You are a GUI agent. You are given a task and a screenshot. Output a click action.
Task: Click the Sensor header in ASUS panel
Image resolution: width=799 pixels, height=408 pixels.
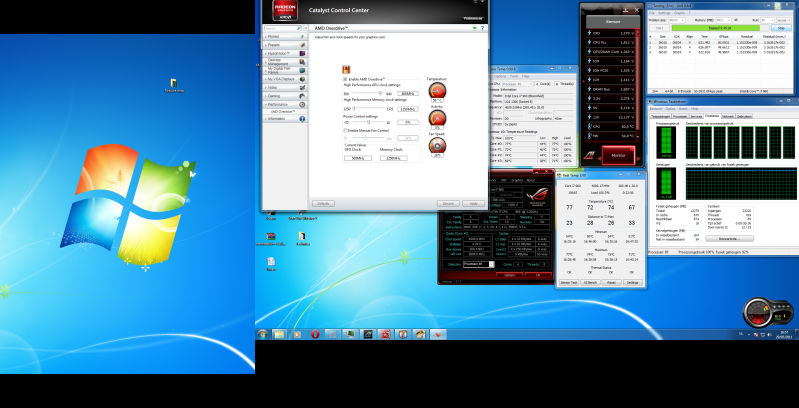click(x=612, y=22)
